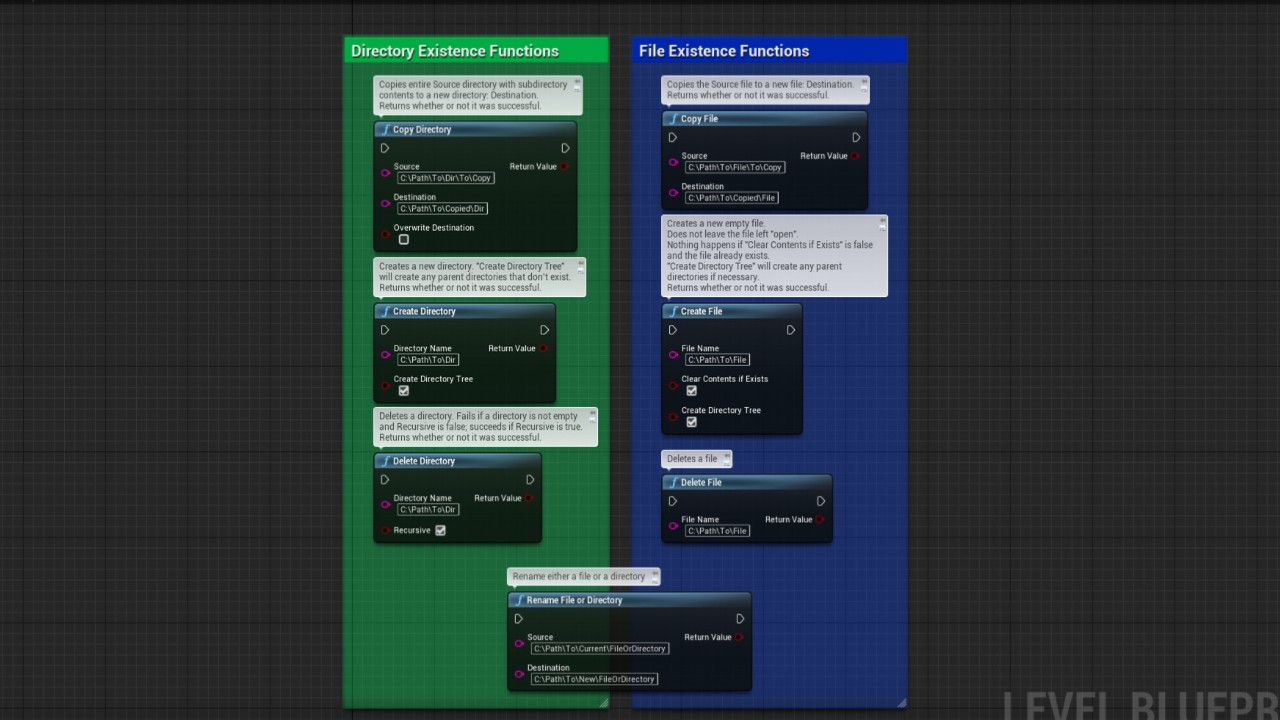Click the Return Value pin on Delete File
This screenshot has height=720, width=1280.
820,520
